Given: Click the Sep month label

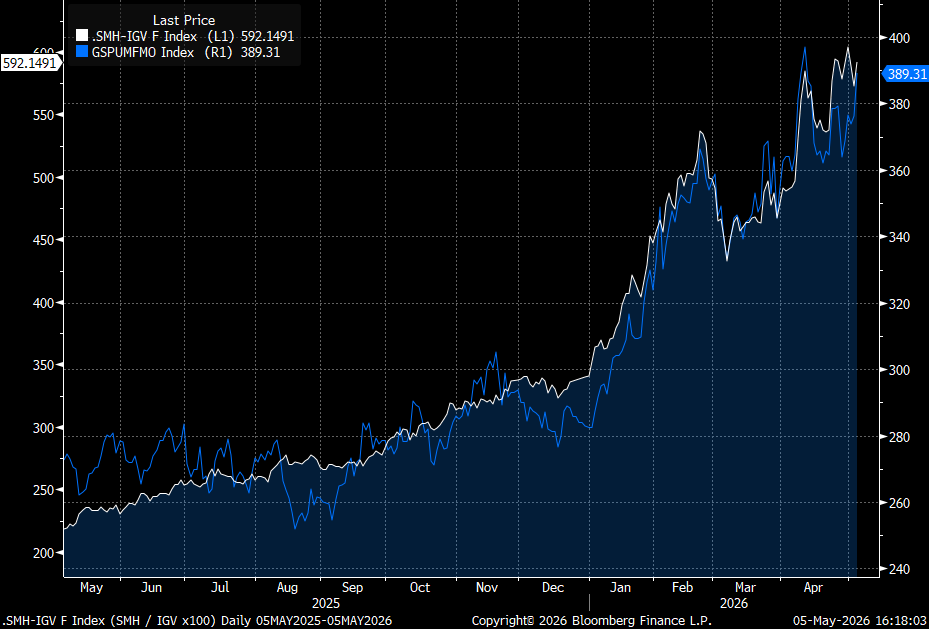Looking at the screenshot, I should pos(352,588).
